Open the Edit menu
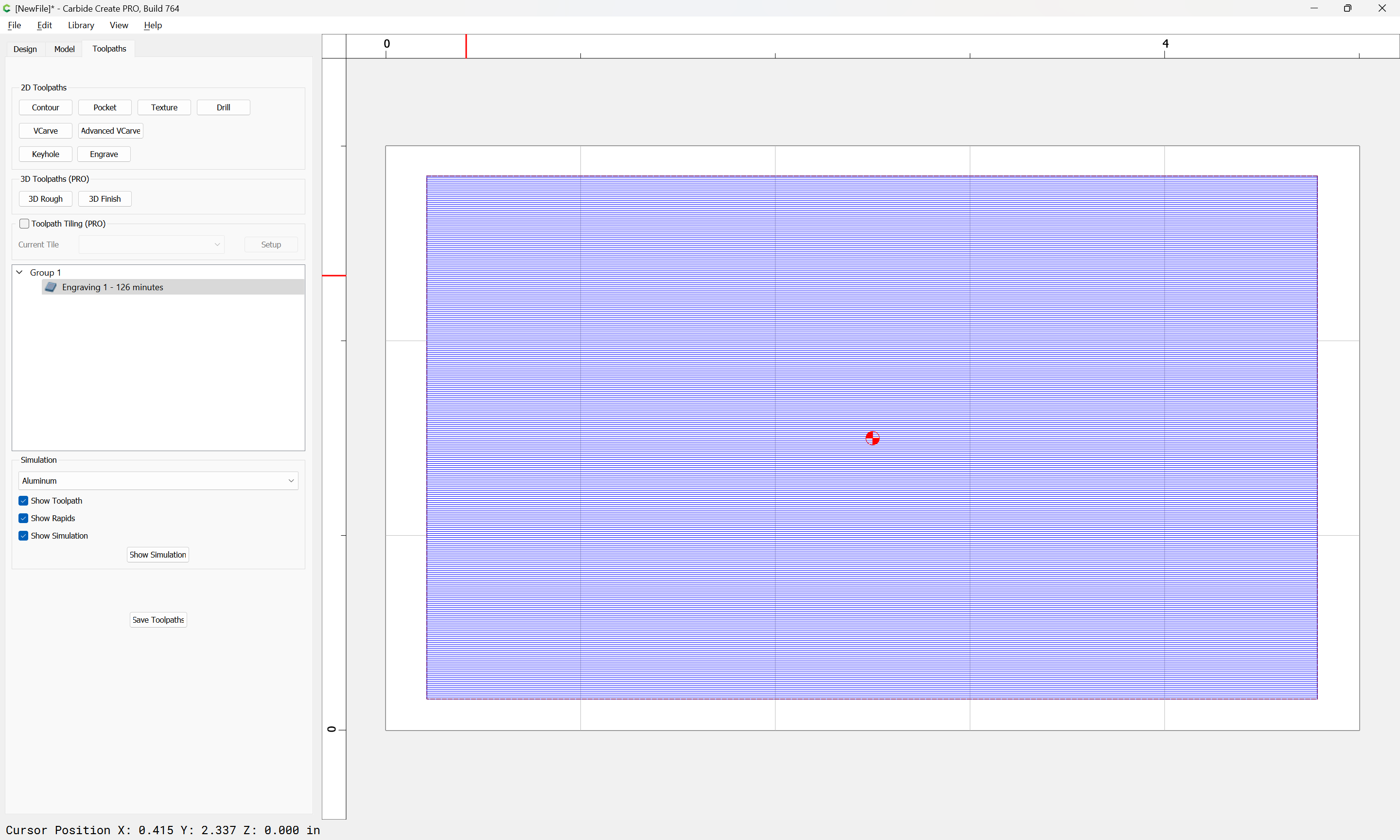This screenshot has height=840, width=1400. click(44, 25)
